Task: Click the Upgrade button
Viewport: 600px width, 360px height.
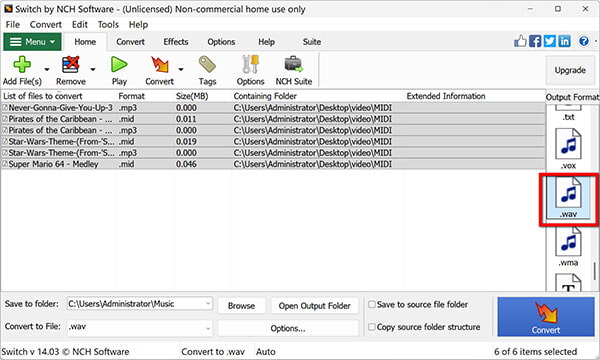Action: pos(570,70)
